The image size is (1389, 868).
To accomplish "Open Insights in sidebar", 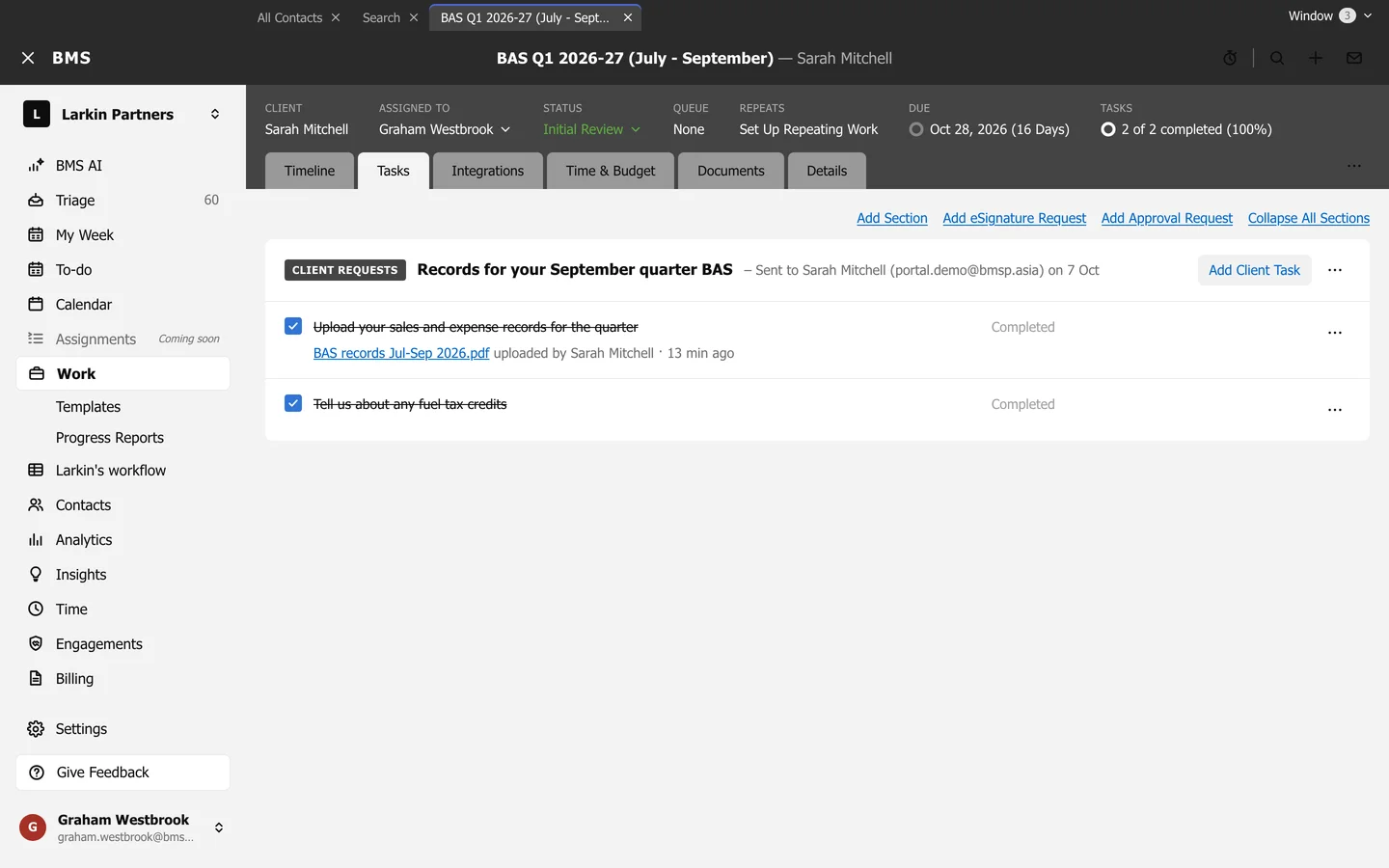I will [x=123, y=574].
